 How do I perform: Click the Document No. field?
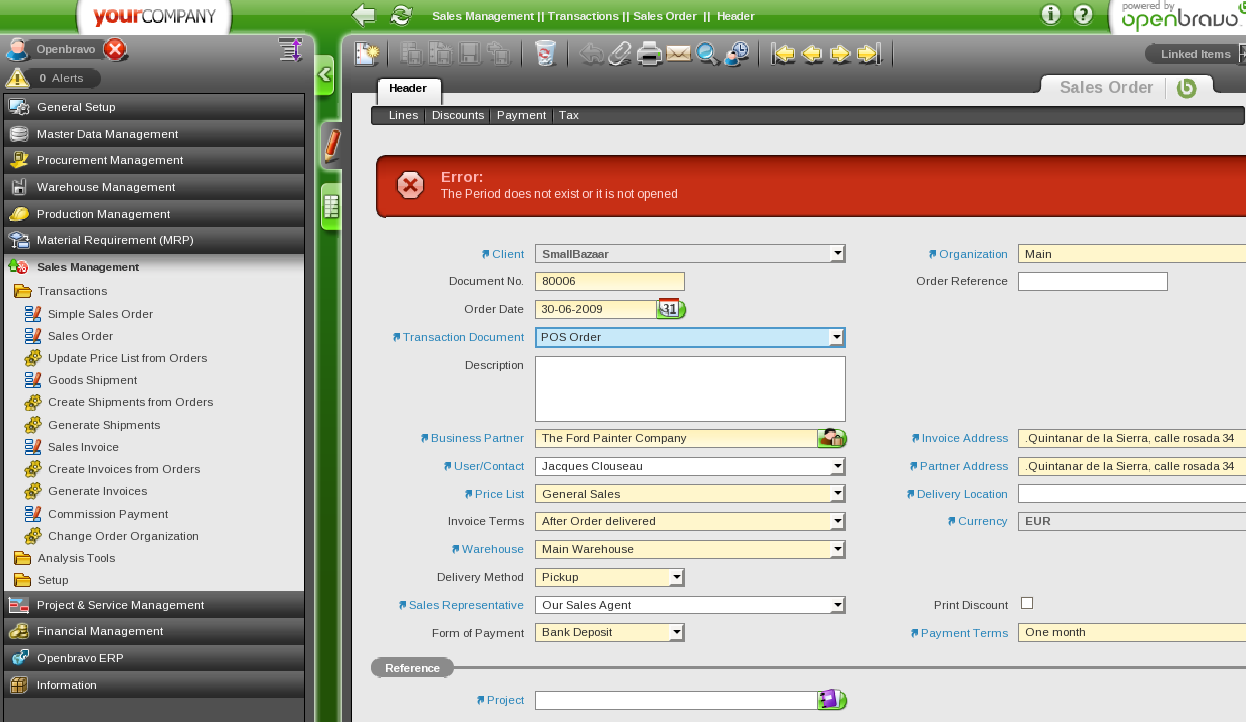[610, 282]
